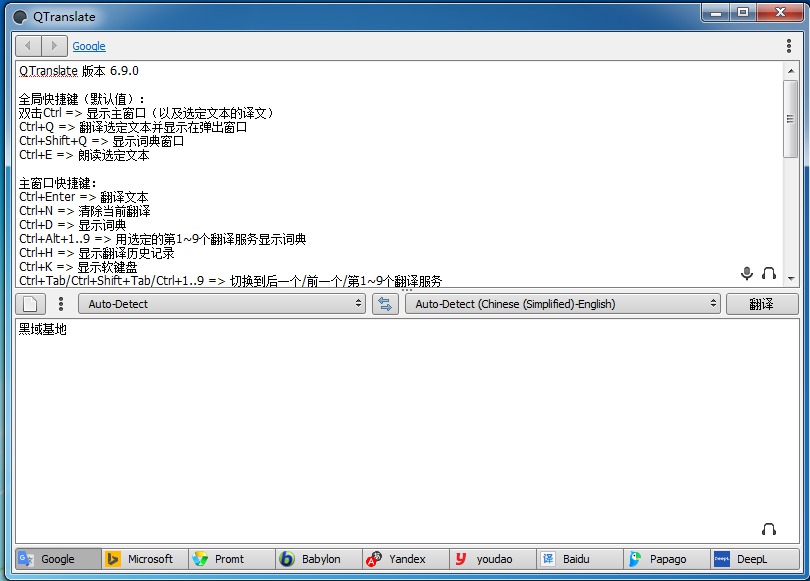Click the 'Ctrl+Enter => 翻译文本' line
This screenshot has width=810, height=581.
[x=84, y=197]
